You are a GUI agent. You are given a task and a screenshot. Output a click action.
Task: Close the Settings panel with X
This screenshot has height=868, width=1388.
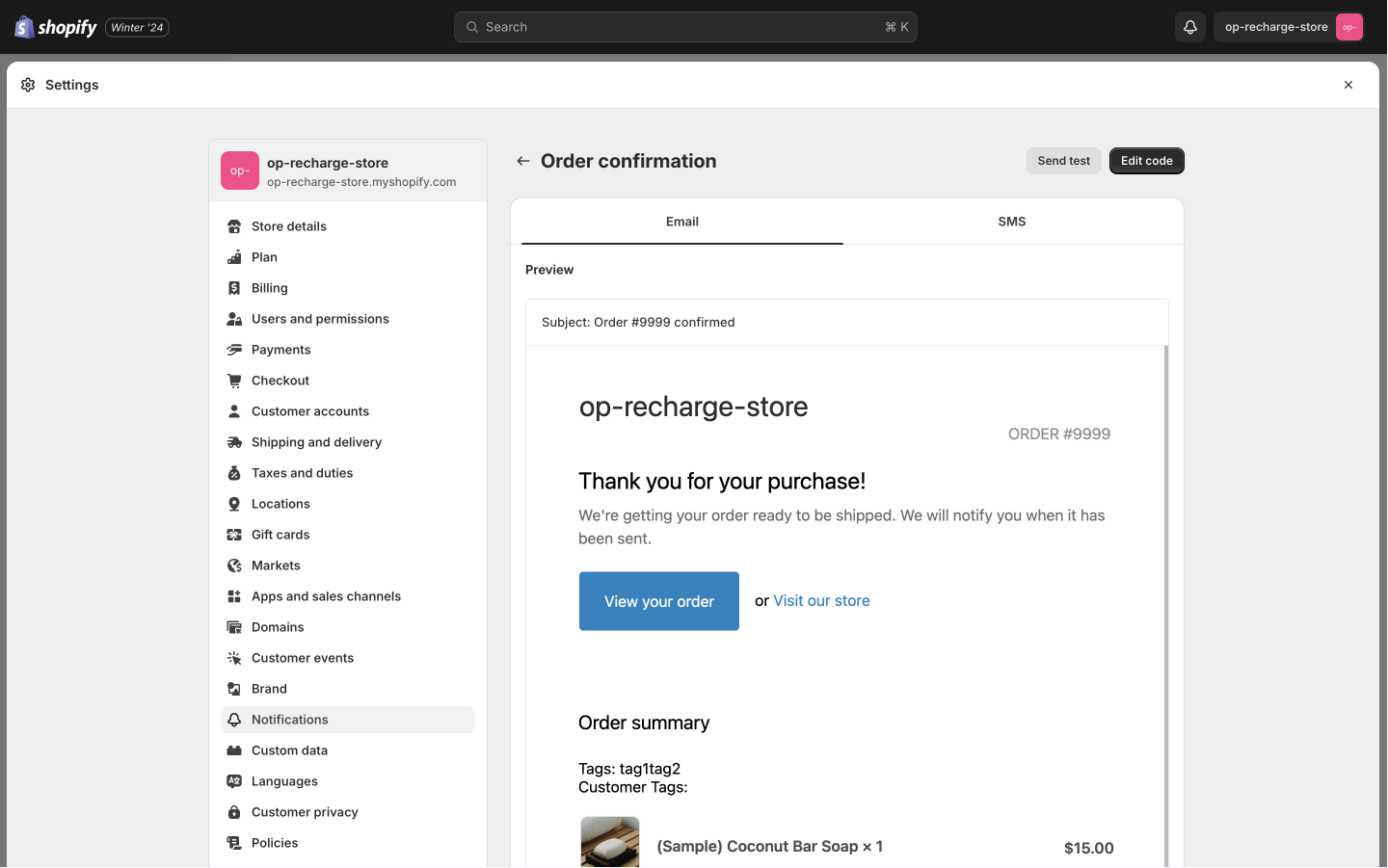click(x=1348, y=85)
